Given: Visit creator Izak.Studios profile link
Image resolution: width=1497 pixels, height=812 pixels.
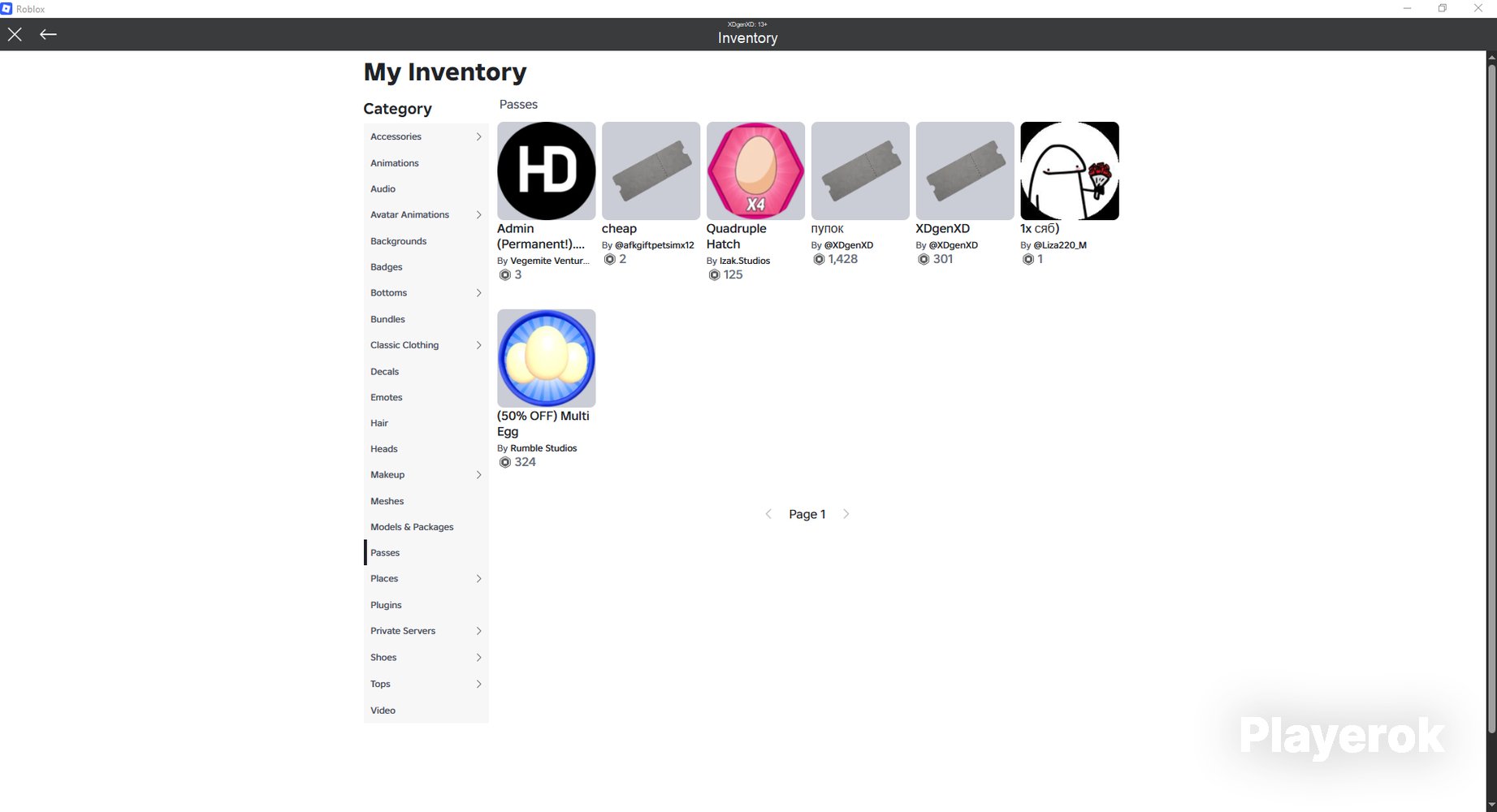Looking at the screenshot, I should (x=745, y=261).
